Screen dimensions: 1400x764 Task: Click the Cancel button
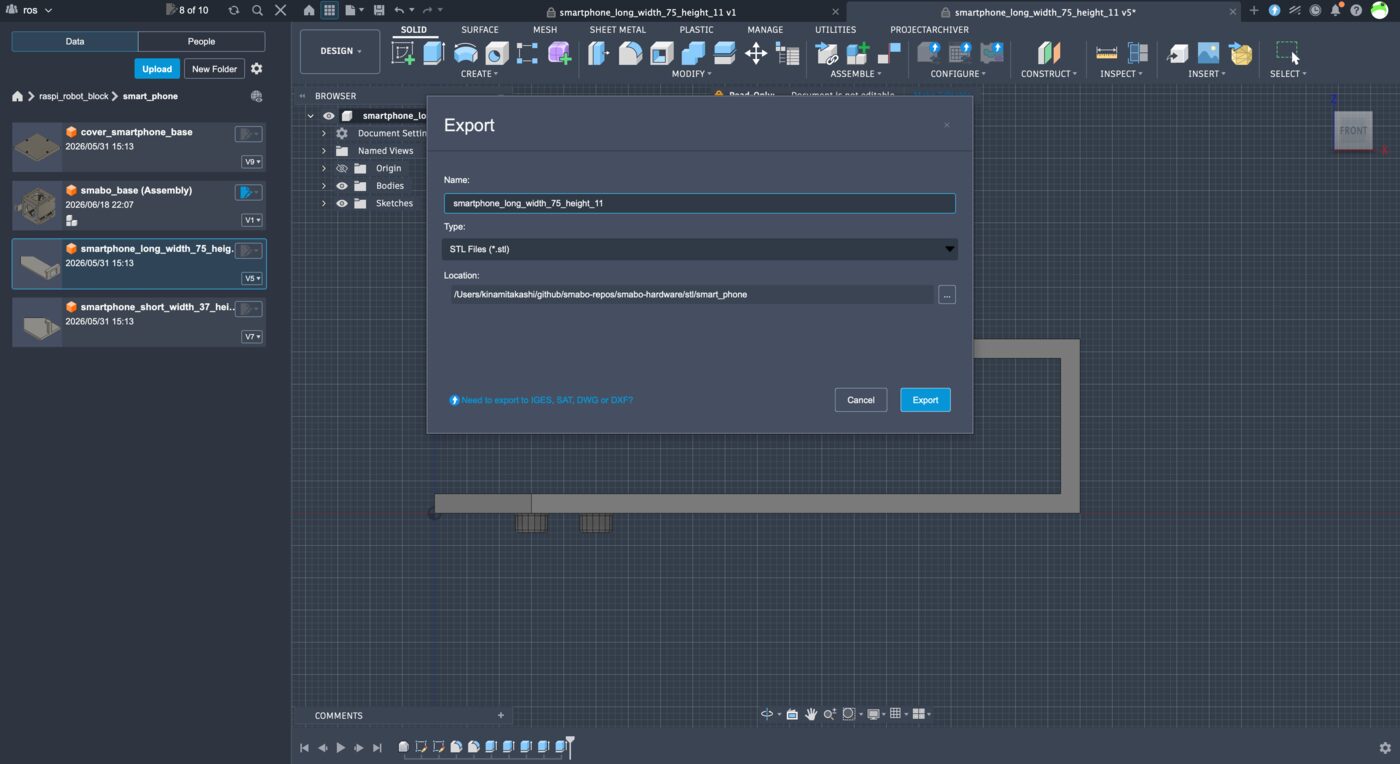point(861,400)
